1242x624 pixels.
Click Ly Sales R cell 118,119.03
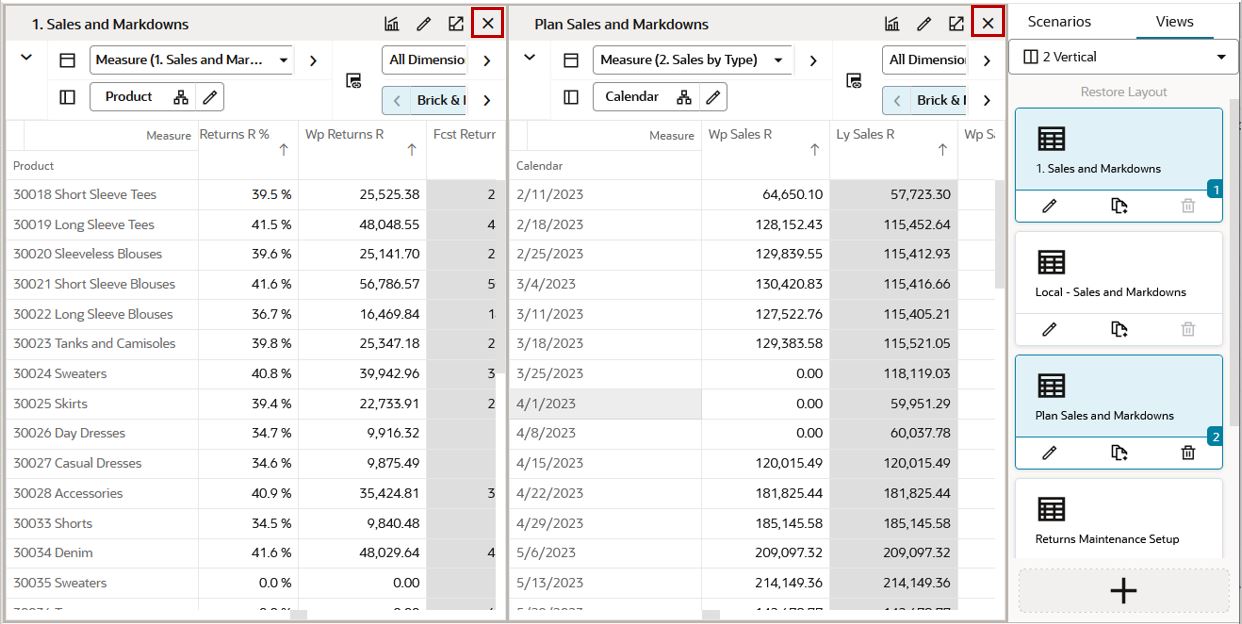click(893, 373)
